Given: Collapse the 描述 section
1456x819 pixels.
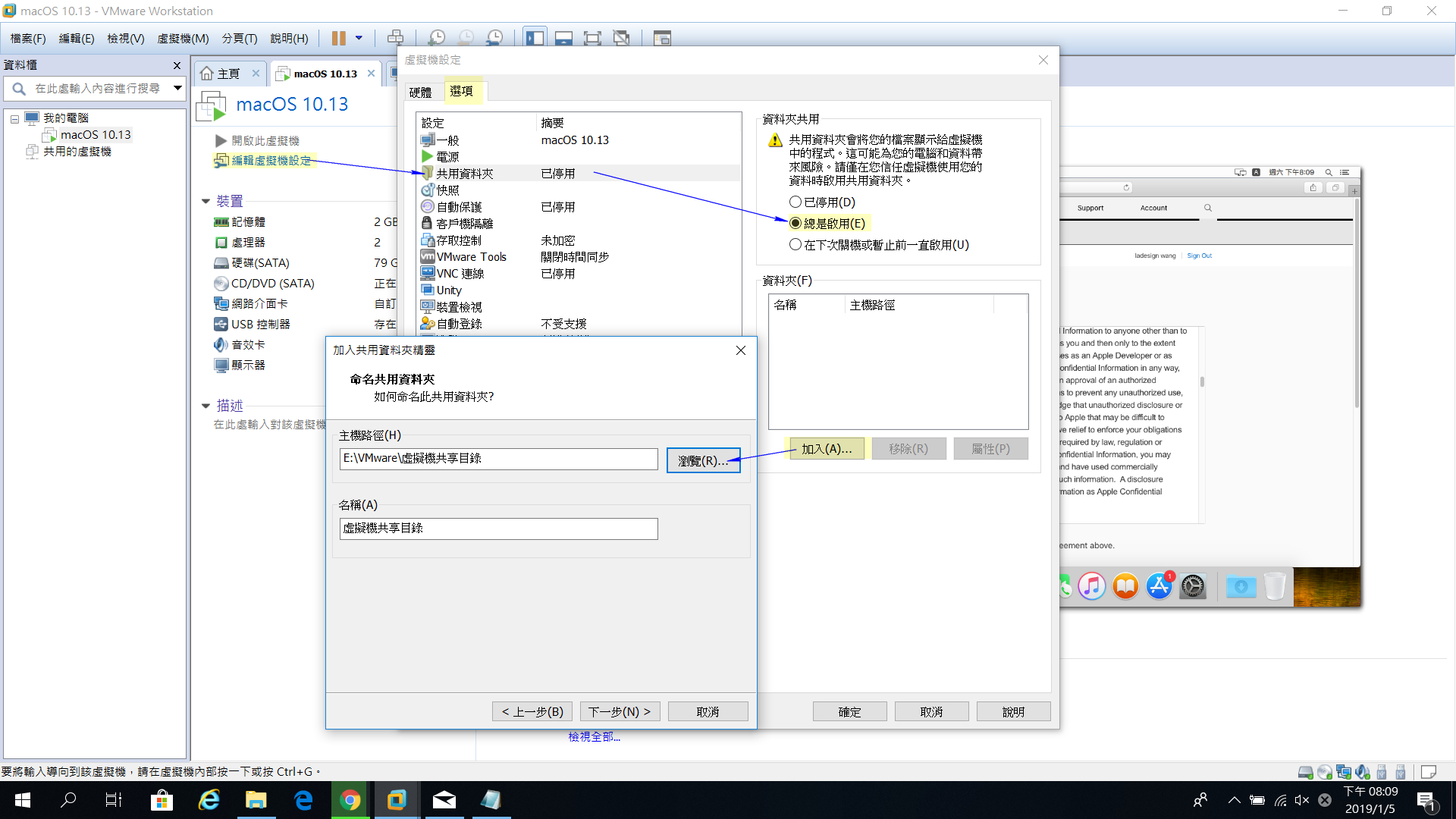Looking at the screenshot, I should pyautogui.click(x=206, y=405).
